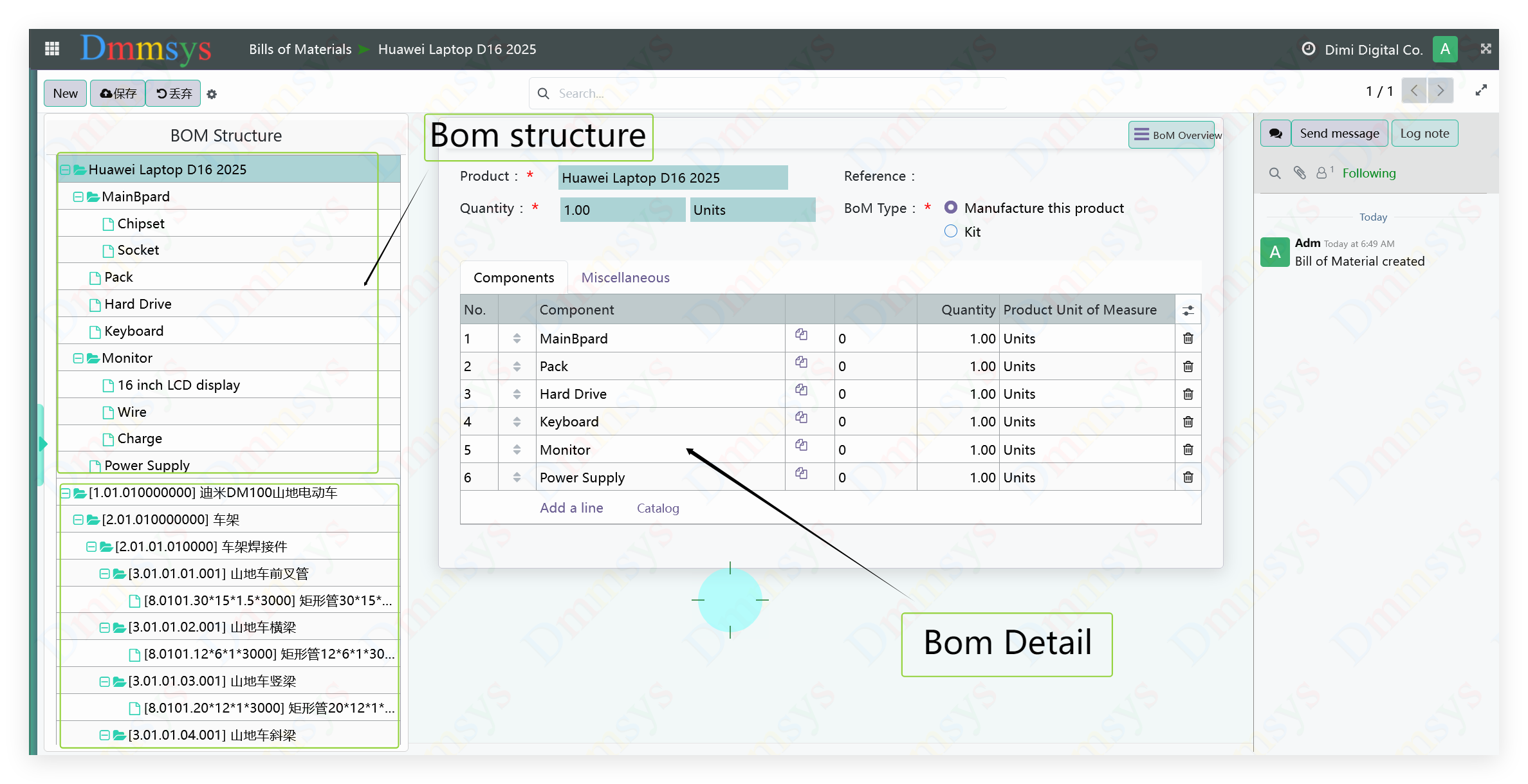Image resolution: width=1528 pixels, height=784 pixels.
Task: Delete the Keyboard component row
Action: pyautogui.click(x=1188, y=422)
